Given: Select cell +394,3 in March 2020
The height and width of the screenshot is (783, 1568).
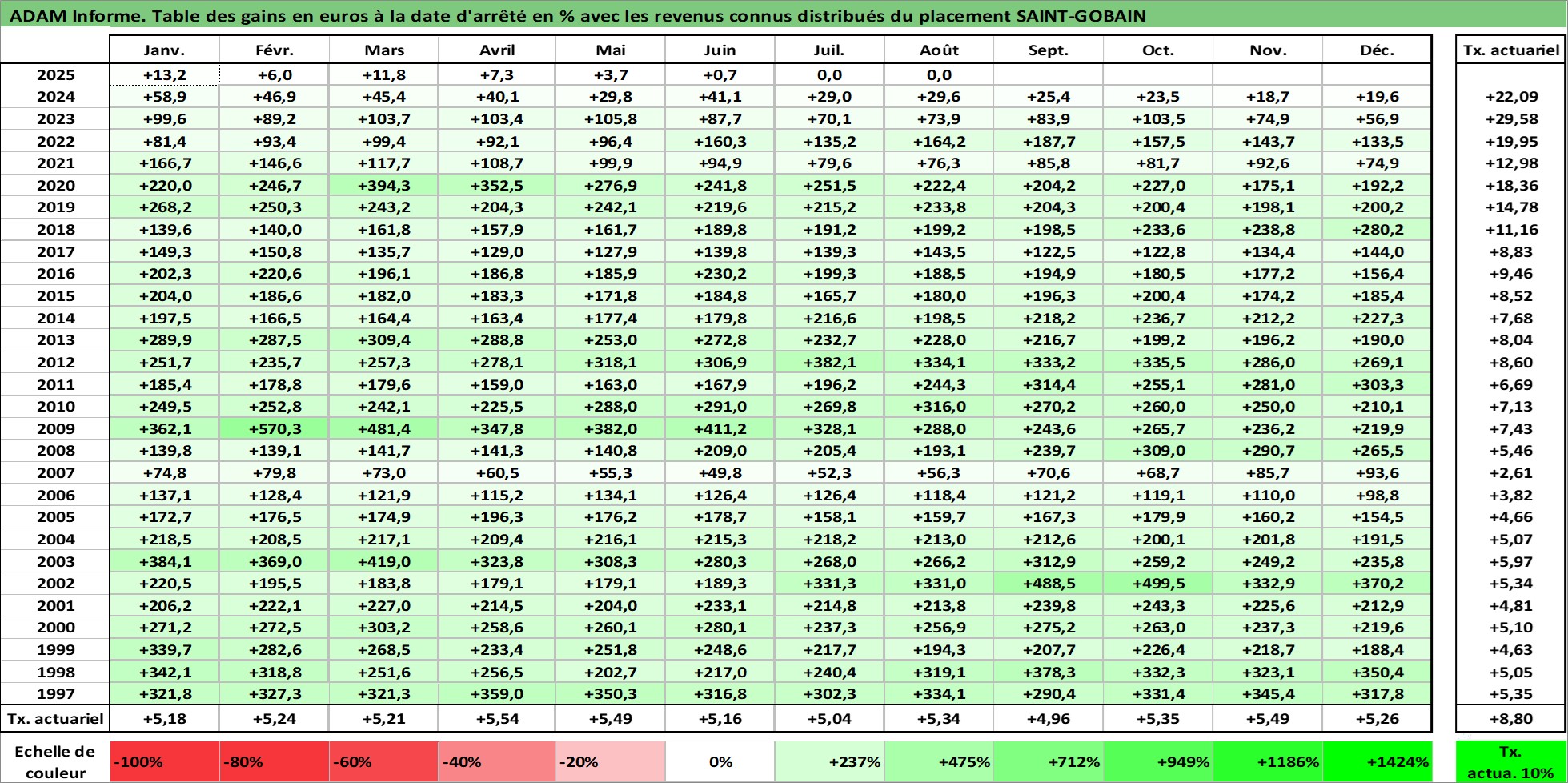Looking at the screenshot, I should coord(384,186).
